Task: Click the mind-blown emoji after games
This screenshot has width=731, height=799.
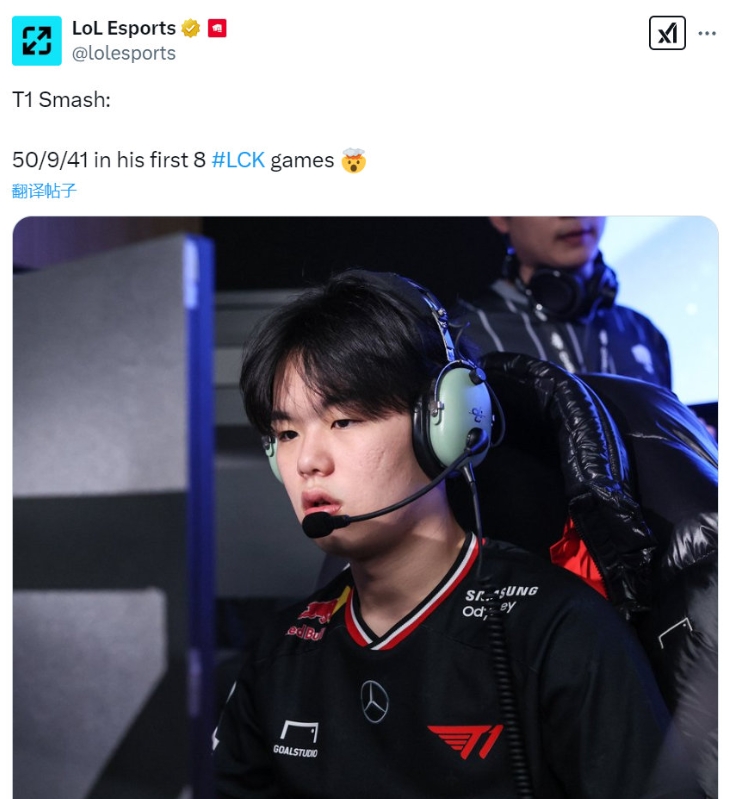Action: [354, 160]
